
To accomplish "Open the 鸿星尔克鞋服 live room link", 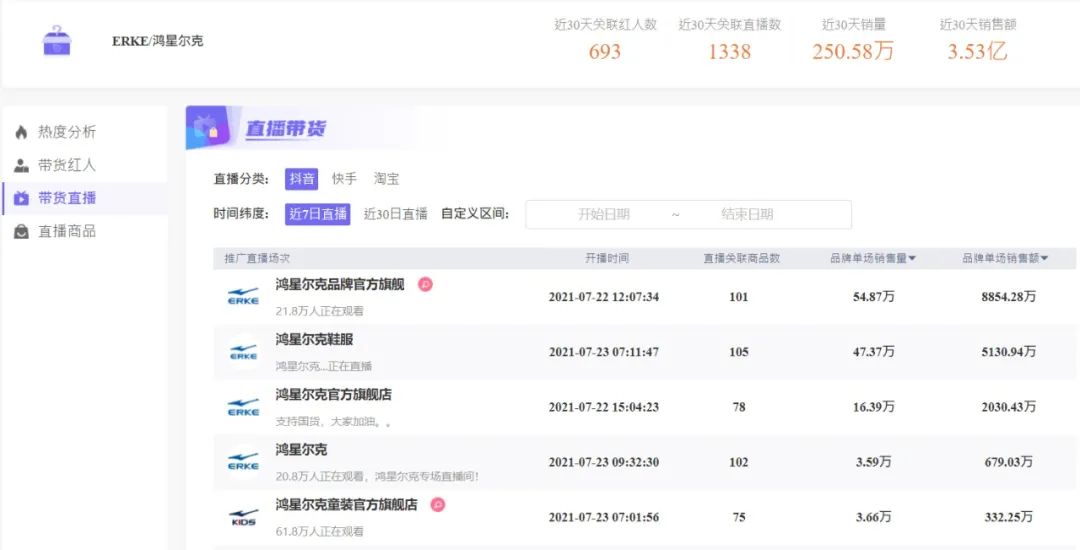I will 314,339.
